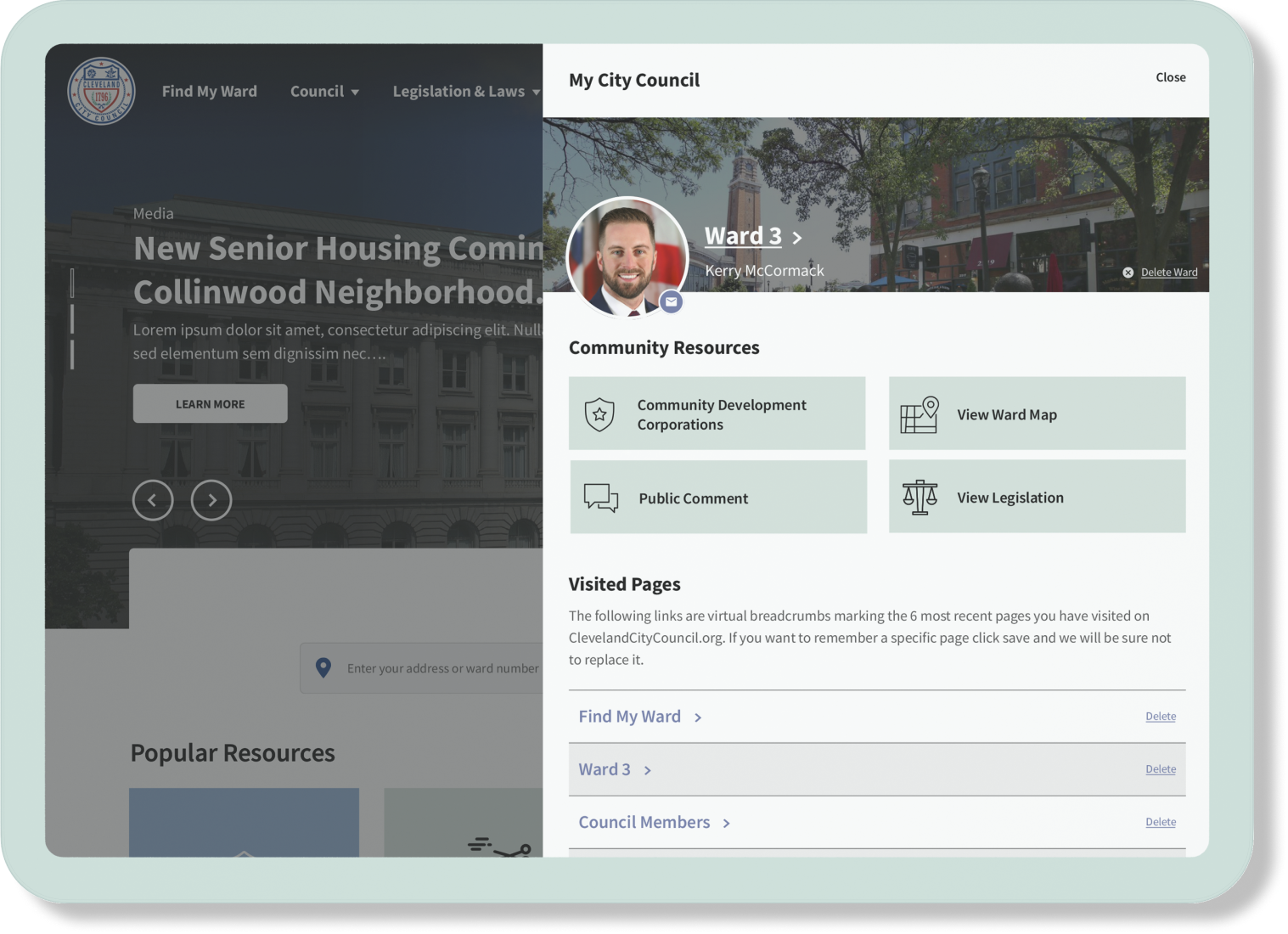Select the first carousel slide indicator
1288x934 pixels.
[72, 283]
